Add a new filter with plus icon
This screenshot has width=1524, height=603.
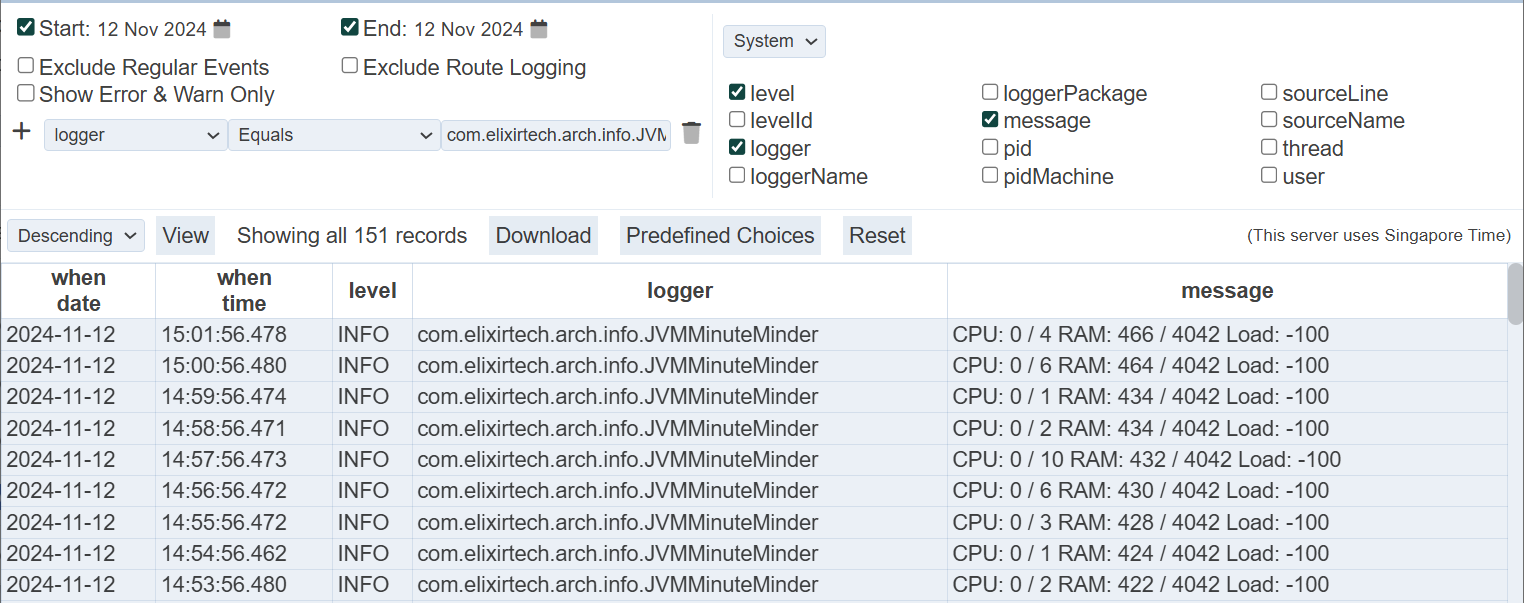(21, 132)
